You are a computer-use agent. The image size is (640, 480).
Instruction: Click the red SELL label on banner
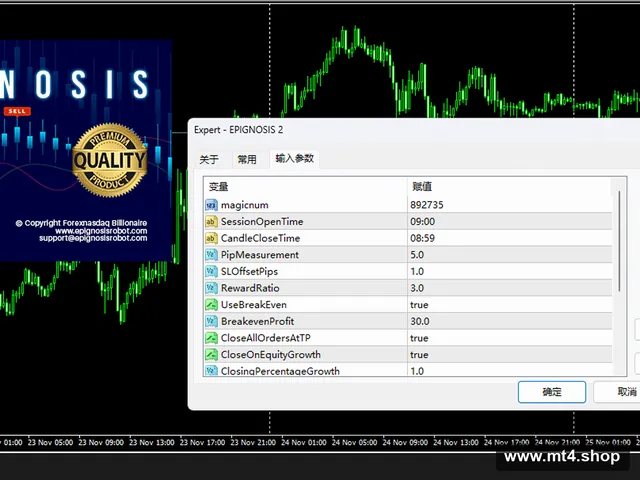pyautogui.click(x=17, y=111)
